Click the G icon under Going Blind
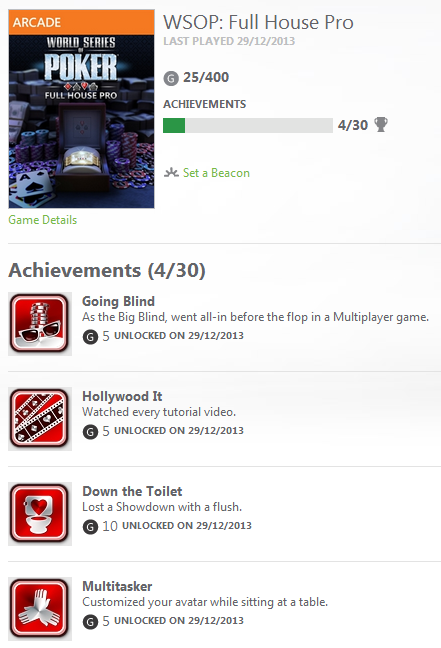 90,336
